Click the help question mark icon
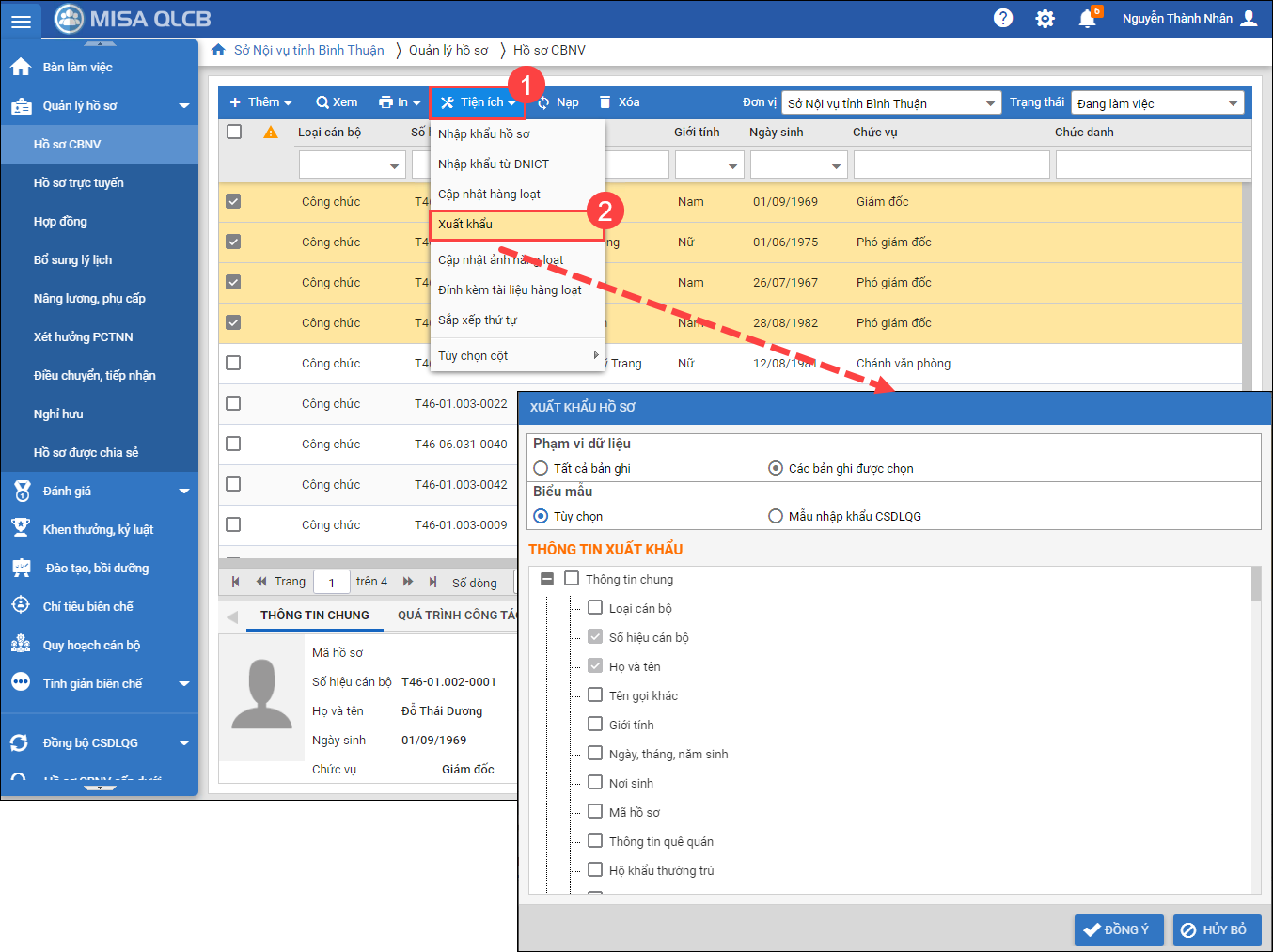Screen dimensions: 1273x952 tap(1003, 19)
